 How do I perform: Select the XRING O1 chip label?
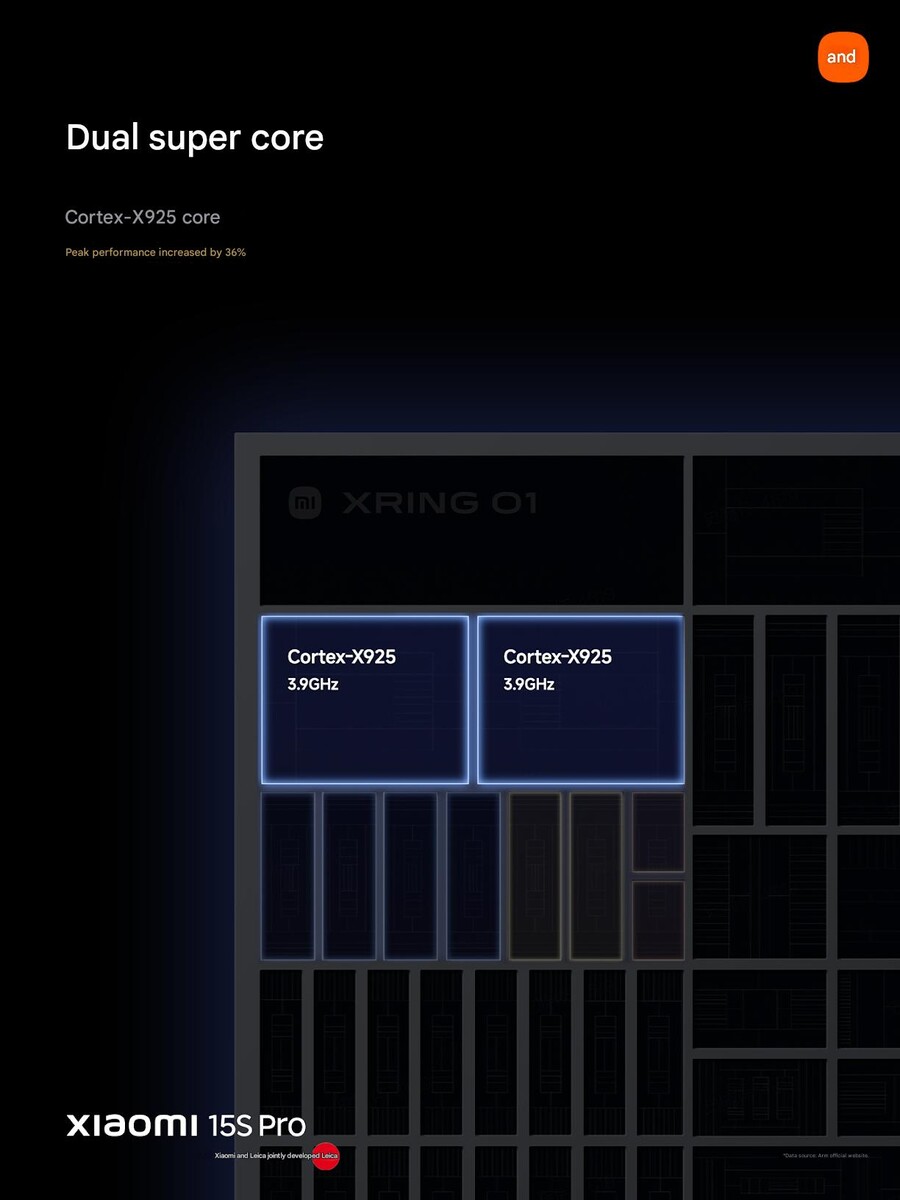(x=439, y=502)
